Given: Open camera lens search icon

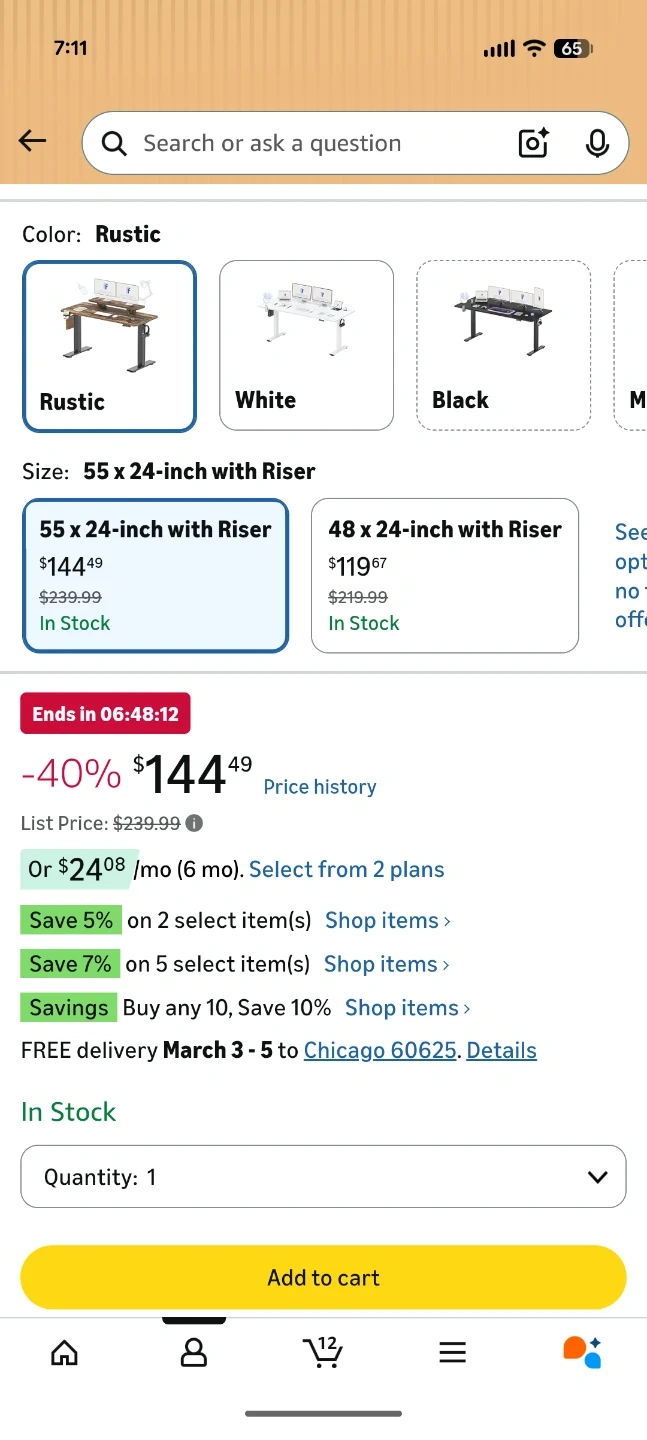Looking at the screenshot, I should 534,143.
